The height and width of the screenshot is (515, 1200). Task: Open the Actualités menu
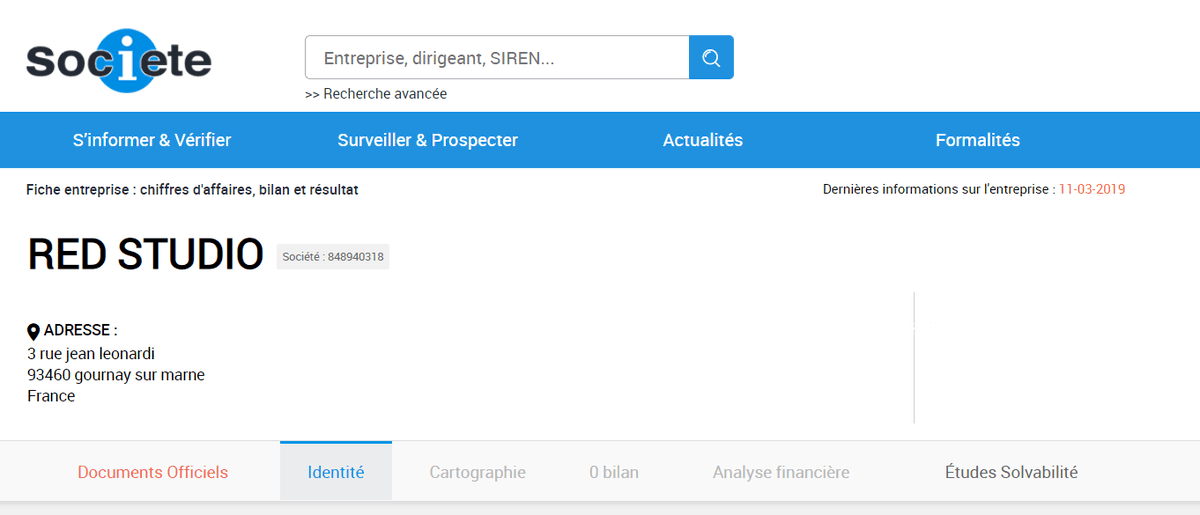pos(703,140)
